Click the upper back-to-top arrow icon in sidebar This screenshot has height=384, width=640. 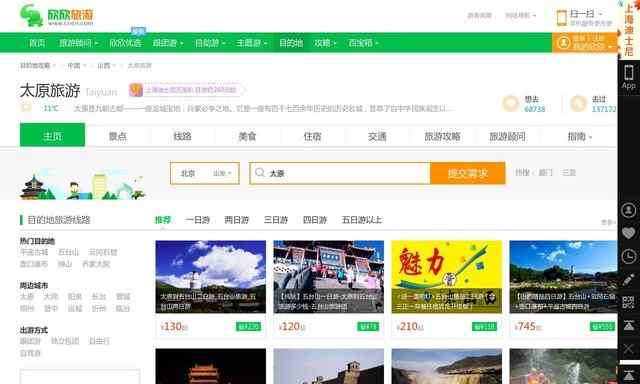click(629, 325)
